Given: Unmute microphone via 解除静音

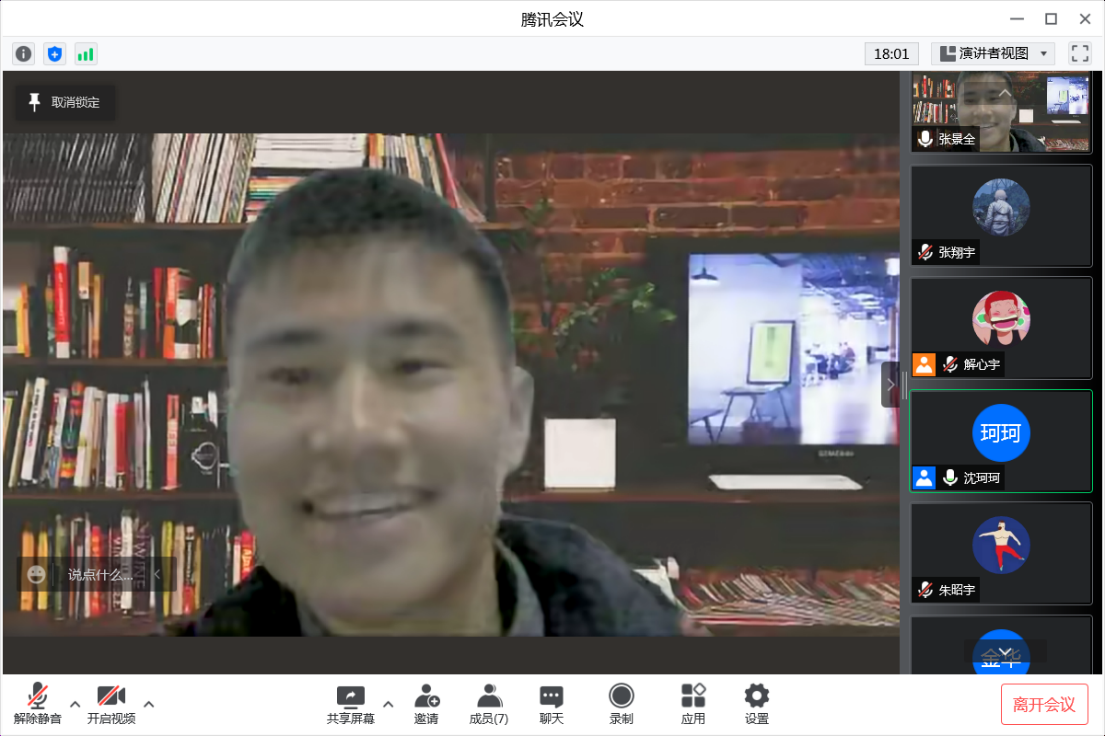Looking at the screenshot, I should pyautogui.click(x=38, y=704).
